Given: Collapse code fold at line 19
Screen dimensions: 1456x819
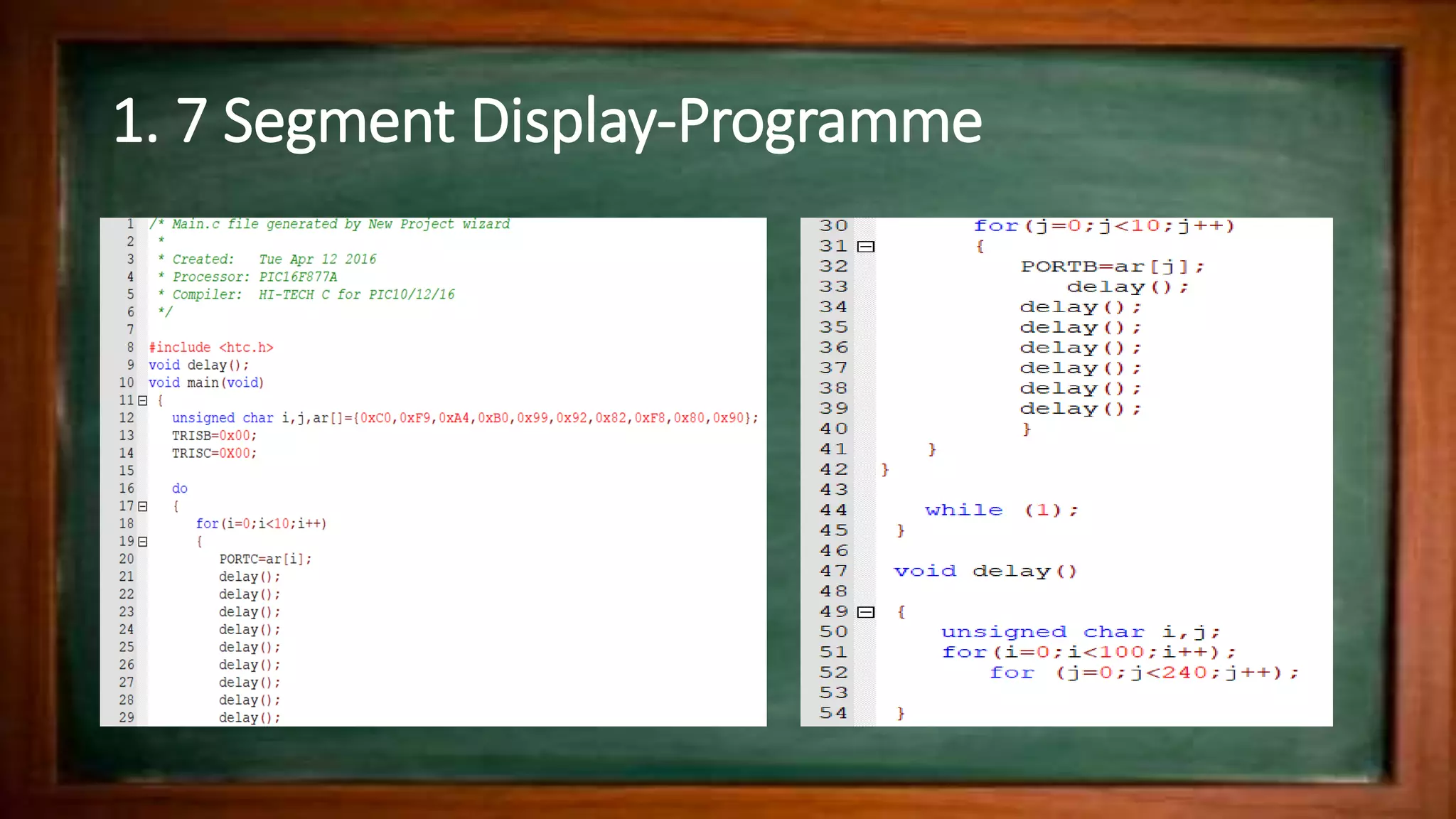Looking at the screenshot, I should pyautogui.click(x=143, y=542).
